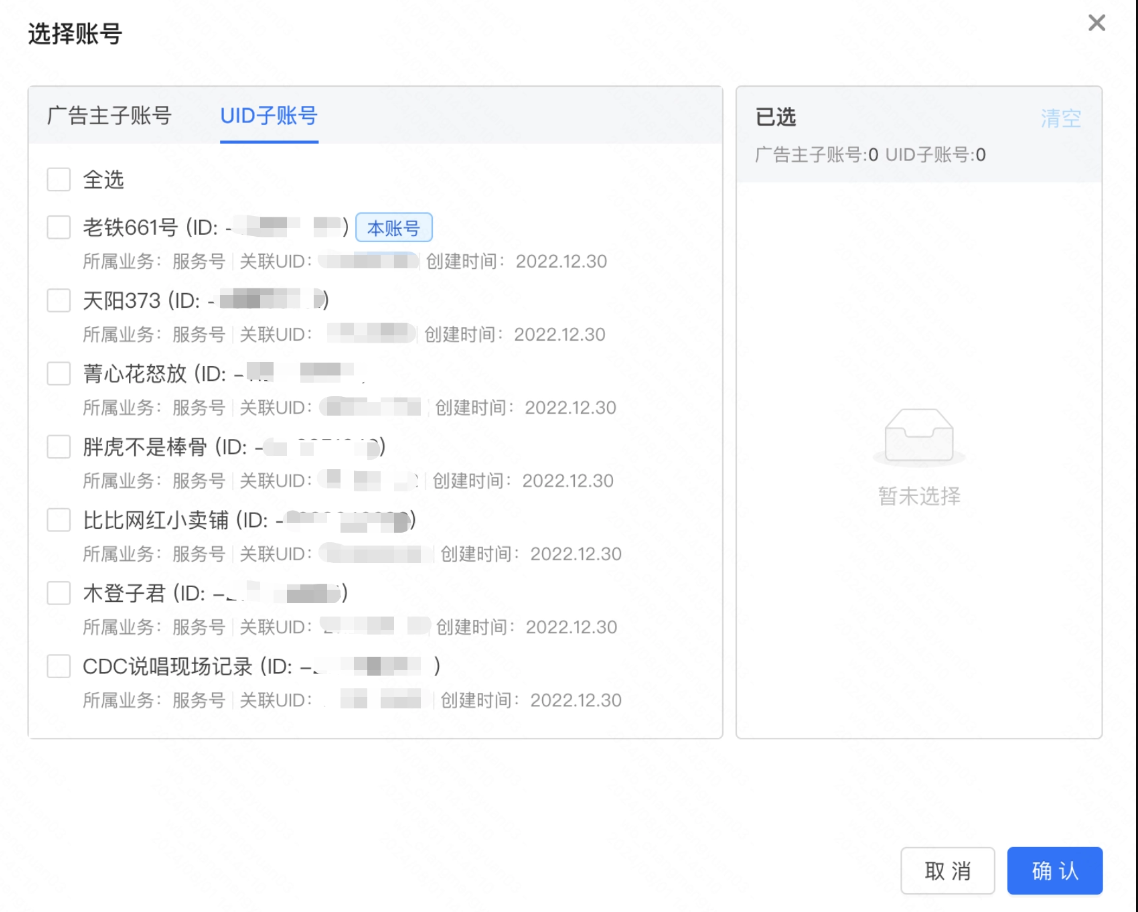
Task: Select the 菁心花怒放 checkbox
Action: pyautogui.click(x=58, y=373)
